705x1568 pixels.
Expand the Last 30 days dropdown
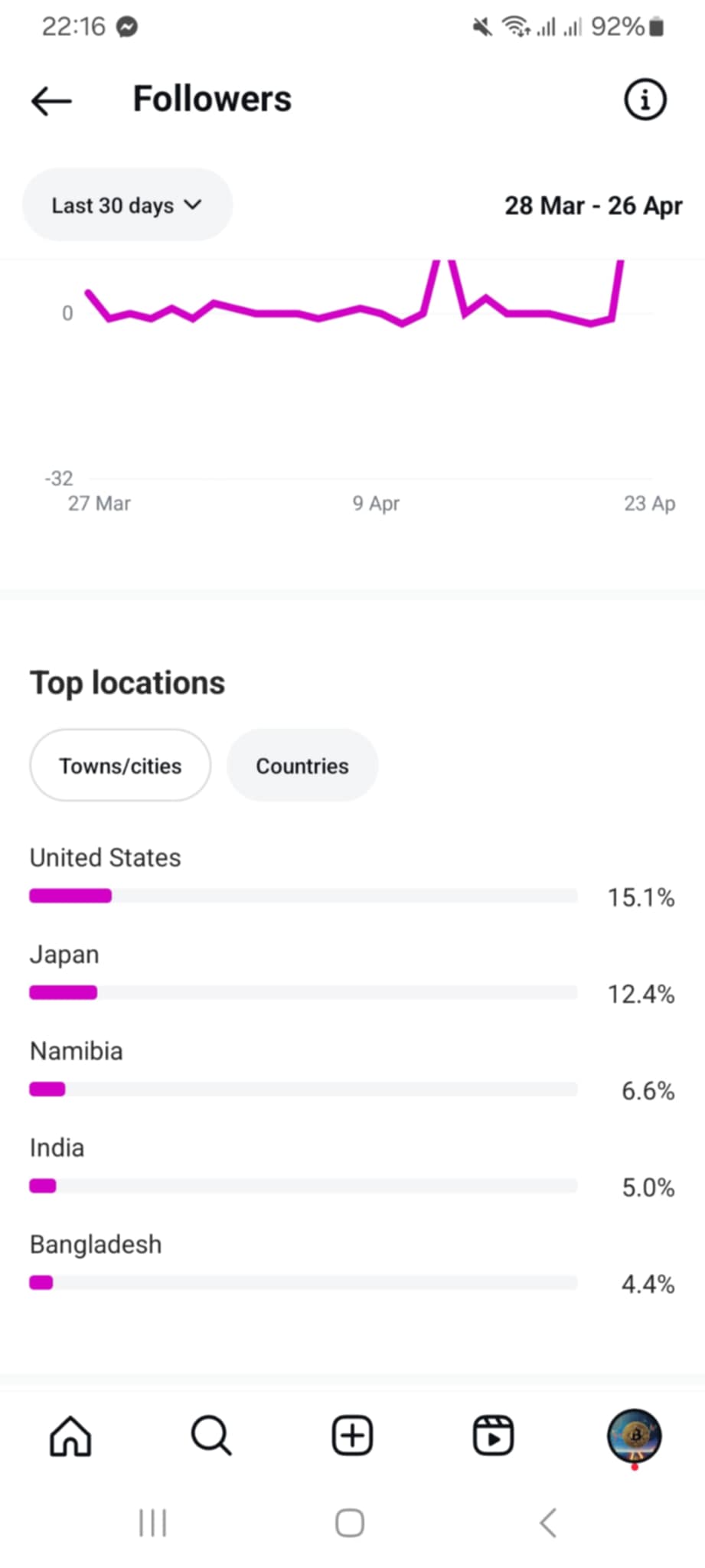click(127, 205)
